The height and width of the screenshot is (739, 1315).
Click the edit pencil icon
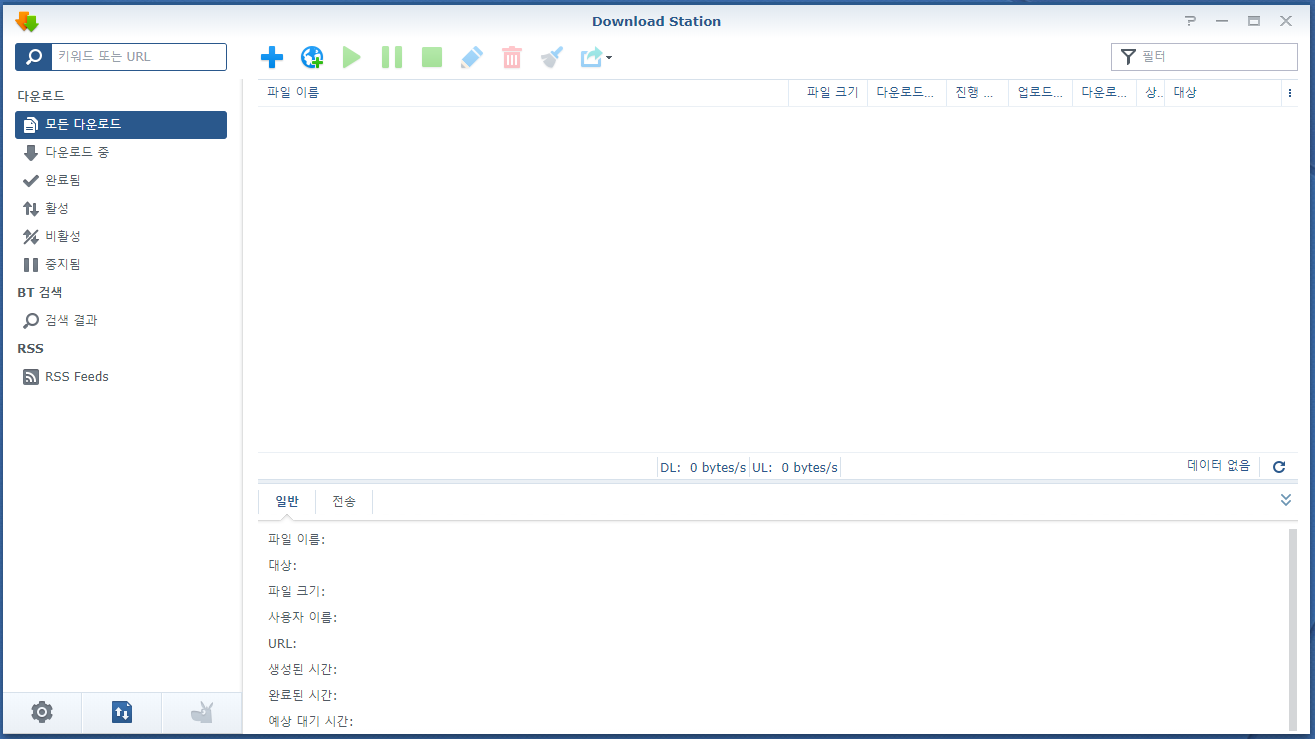[471, 57]
